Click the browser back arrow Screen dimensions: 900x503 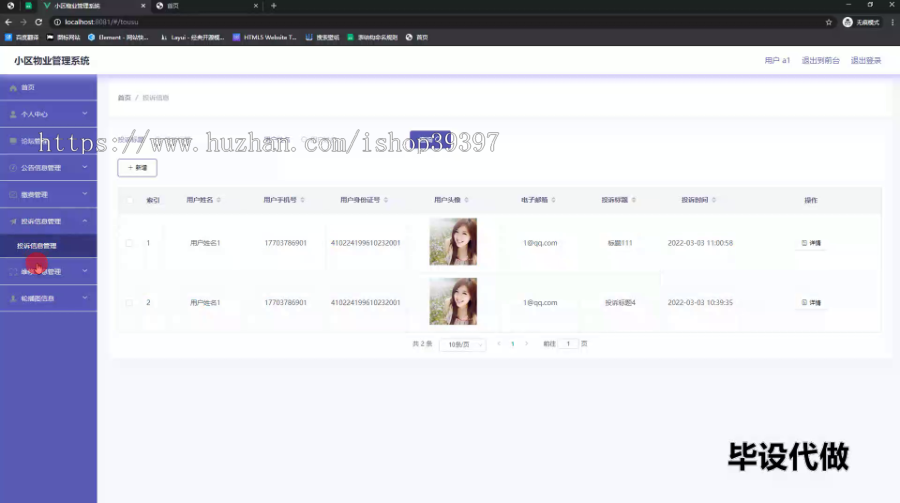[x=8, y=22]
